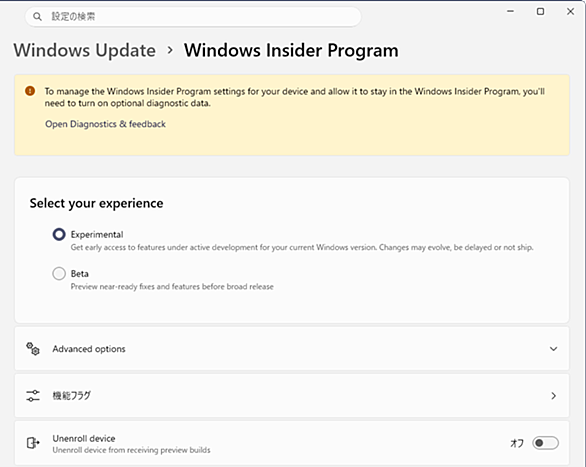The height and width of the screenshot is (467, 586).
Task: Select the Beta radio button
Action: pos(59,273)
